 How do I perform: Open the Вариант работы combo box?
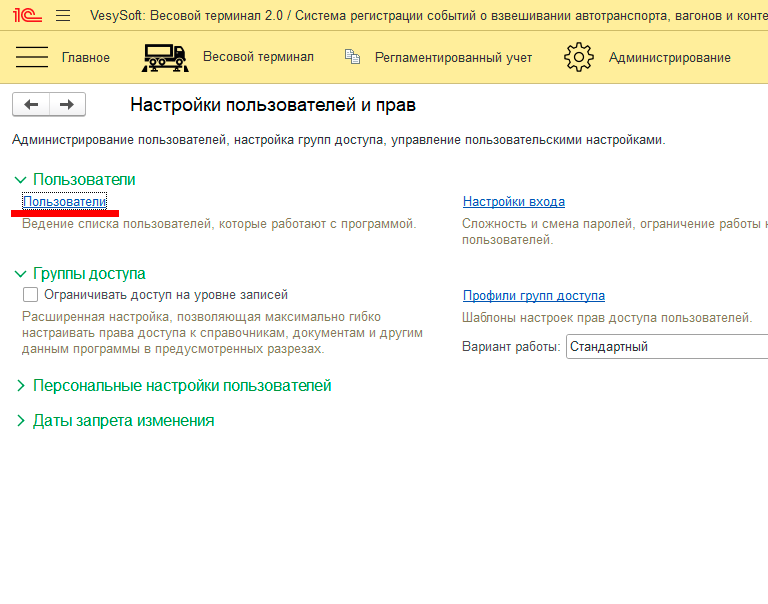pyautogui.click(x=666, y=347)
